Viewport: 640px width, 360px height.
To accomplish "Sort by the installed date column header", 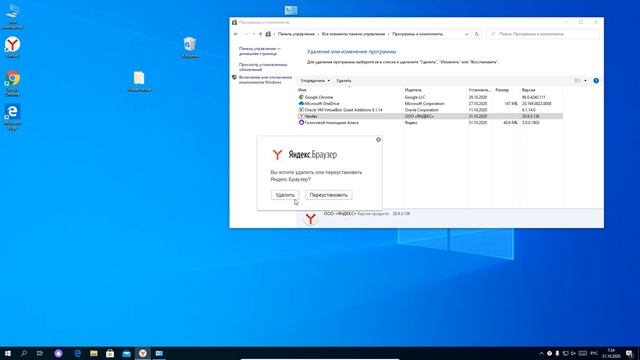I will point(480,90).
